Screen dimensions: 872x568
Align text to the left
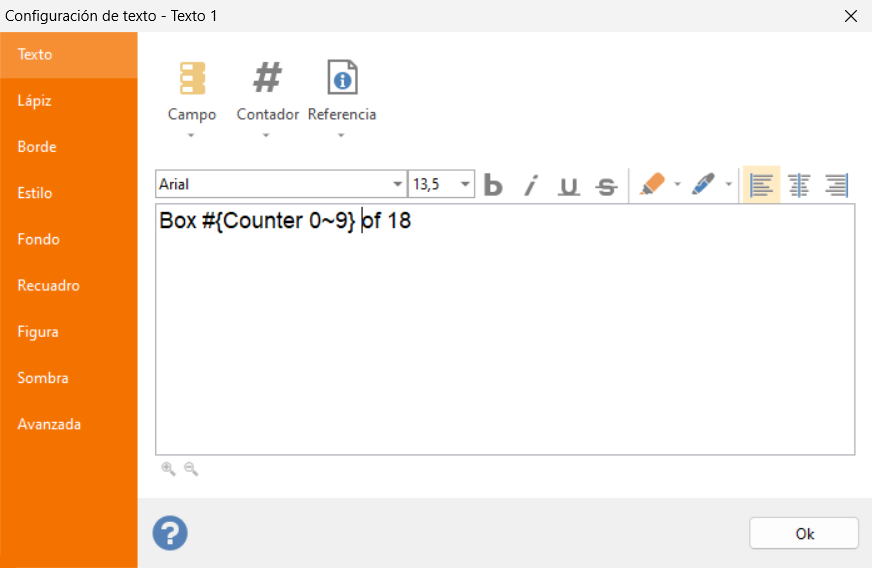coord(761,185)
